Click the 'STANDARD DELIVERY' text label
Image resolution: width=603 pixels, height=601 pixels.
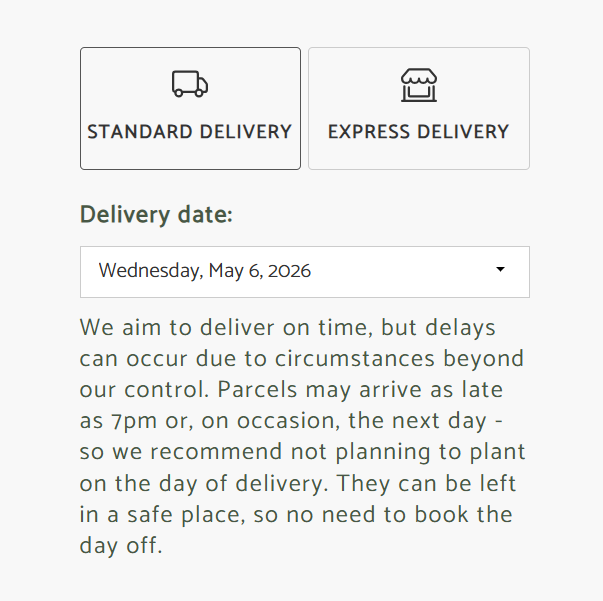pos(190,132)
